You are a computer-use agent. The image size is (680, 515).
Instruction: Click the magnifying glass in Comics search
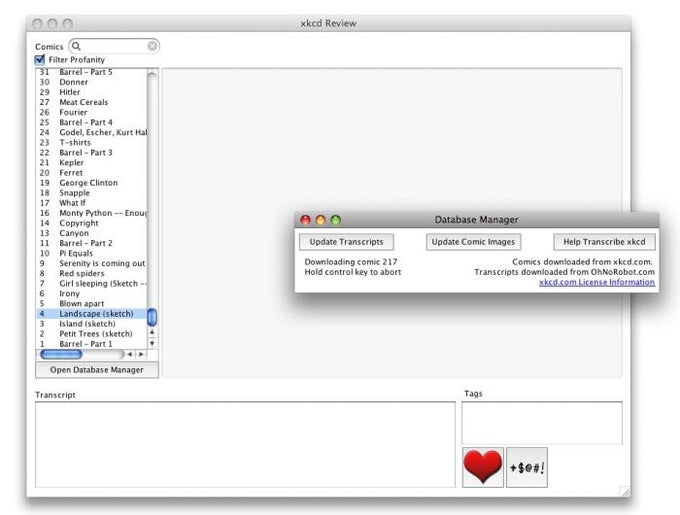pyautogui.click(x=76, y=46)
